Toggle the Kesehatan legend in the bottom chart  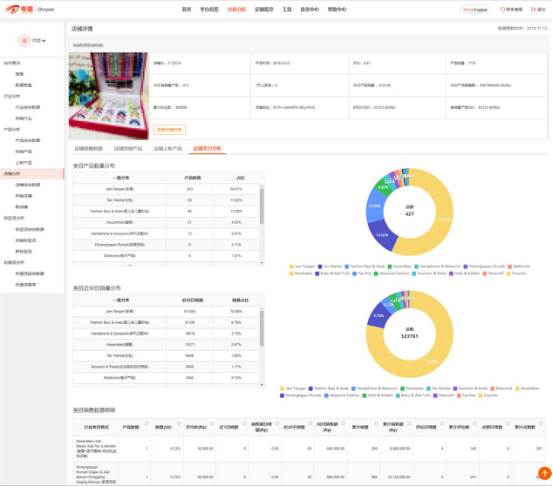pyautogui.click(x=412, y=388)
